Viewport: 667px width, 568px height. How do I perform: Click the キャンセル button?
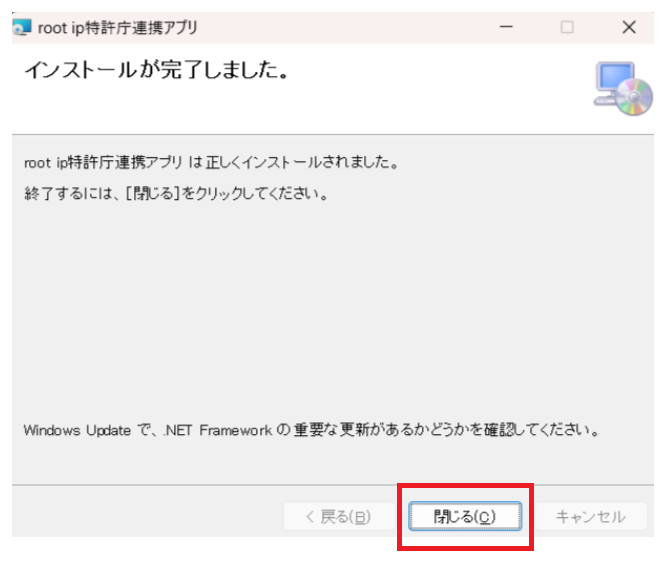[591, 516]
